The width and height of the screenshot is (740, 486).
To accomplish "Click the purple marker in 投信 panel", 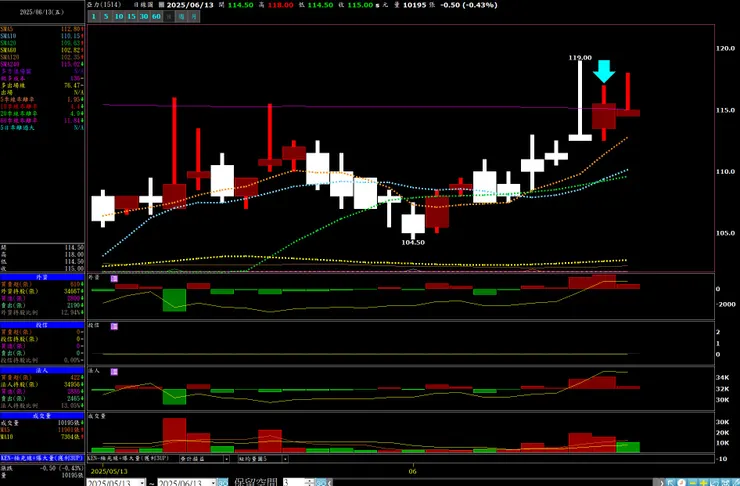I will click(x=114, y=326).
